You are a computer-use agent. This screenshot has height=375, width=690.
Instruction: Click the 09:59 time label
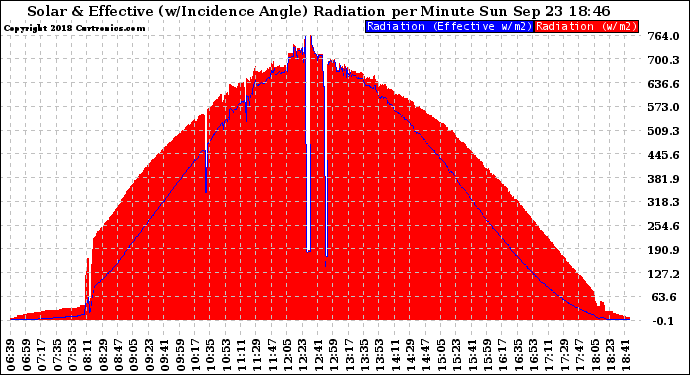[x=180, y=355]
